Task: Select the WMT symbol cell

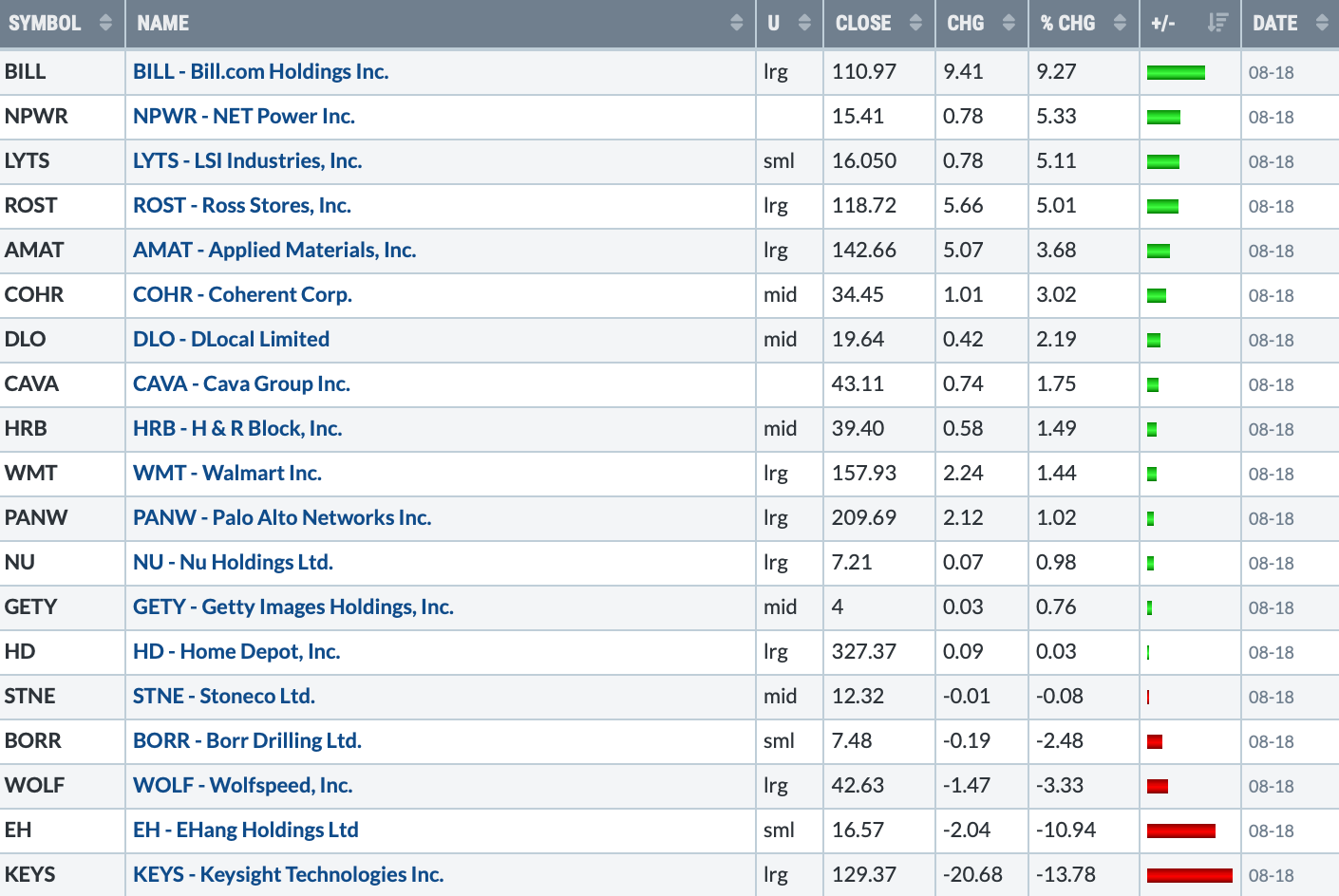Action: tap(63, 474)
